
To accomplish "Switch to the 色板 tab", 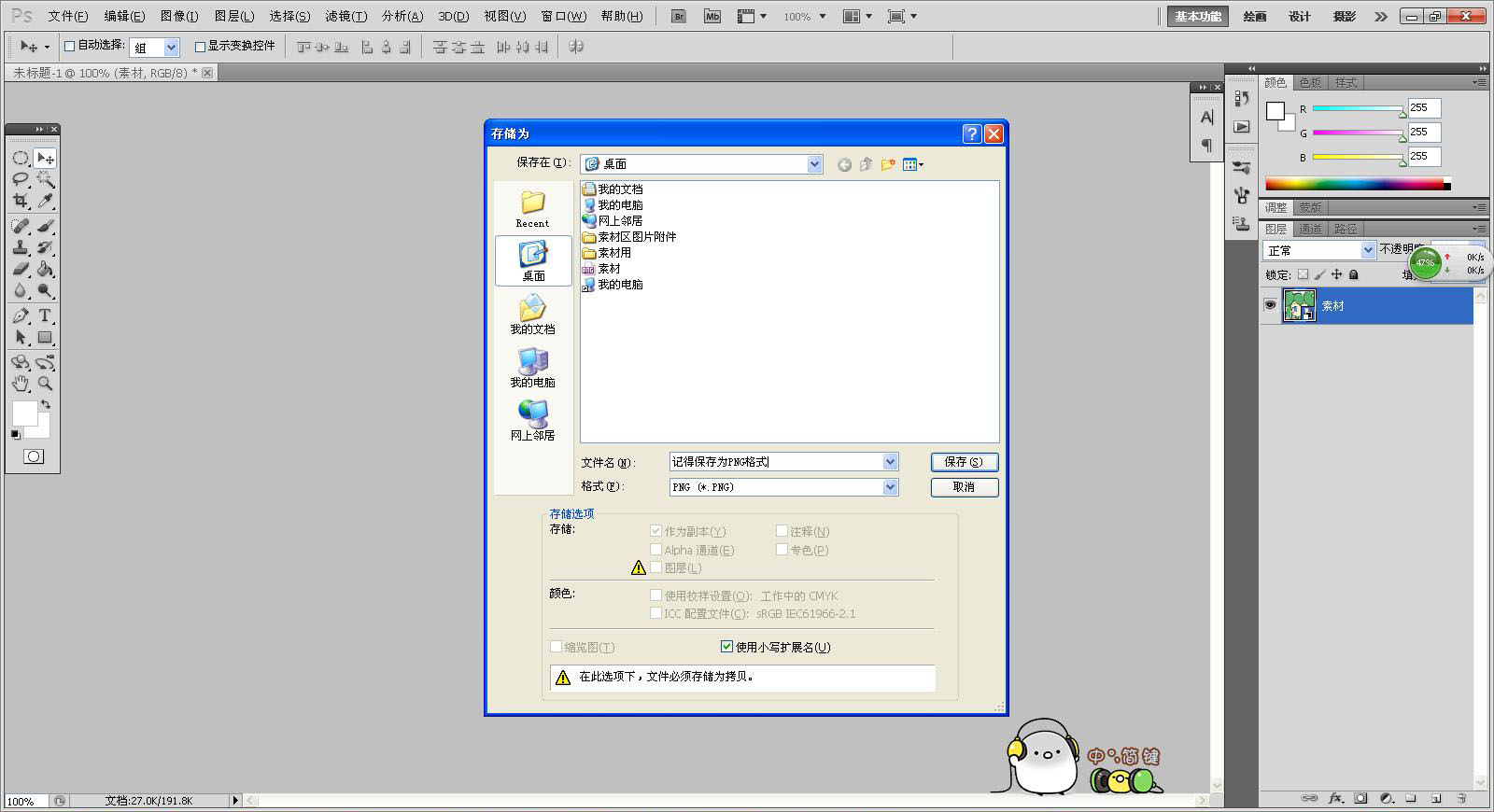I will click(x=1311, y=83).
